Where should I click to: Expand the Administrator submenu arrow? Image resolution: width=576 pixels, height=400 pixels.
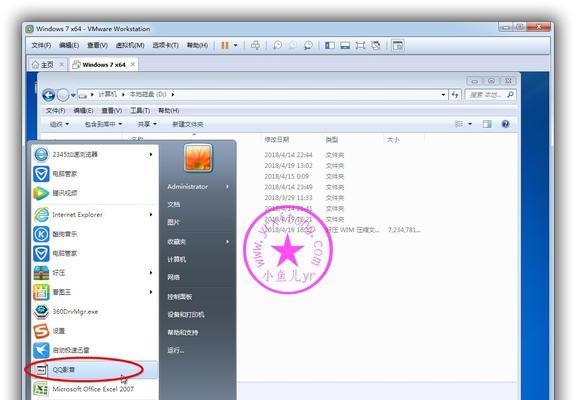click(x=227, y=187)
